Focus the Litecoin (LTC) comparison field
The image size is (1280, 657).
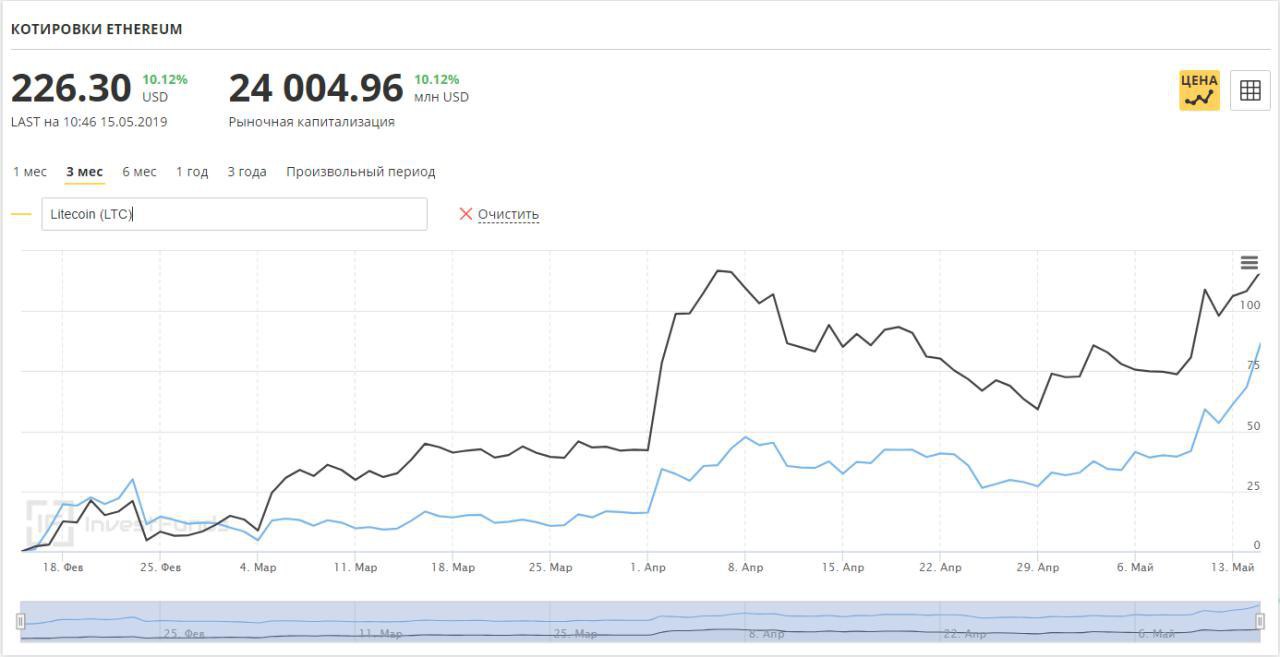(x=234, y=214)
